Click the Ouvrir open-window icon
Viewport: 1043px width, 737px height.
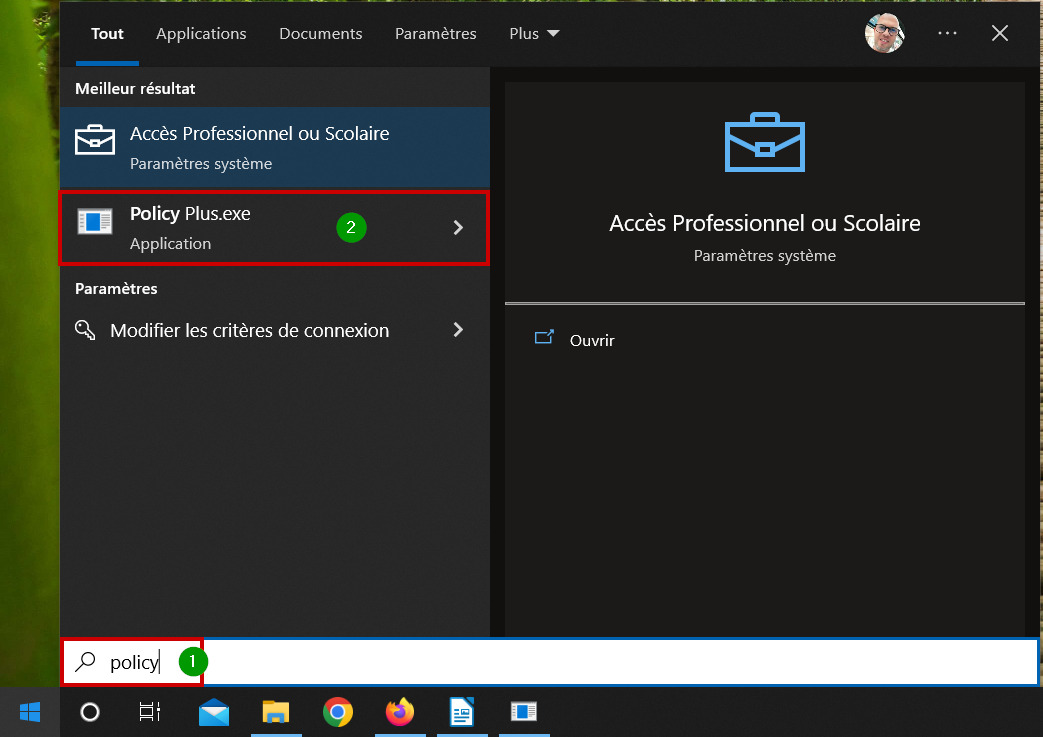[x=544, y=337]
